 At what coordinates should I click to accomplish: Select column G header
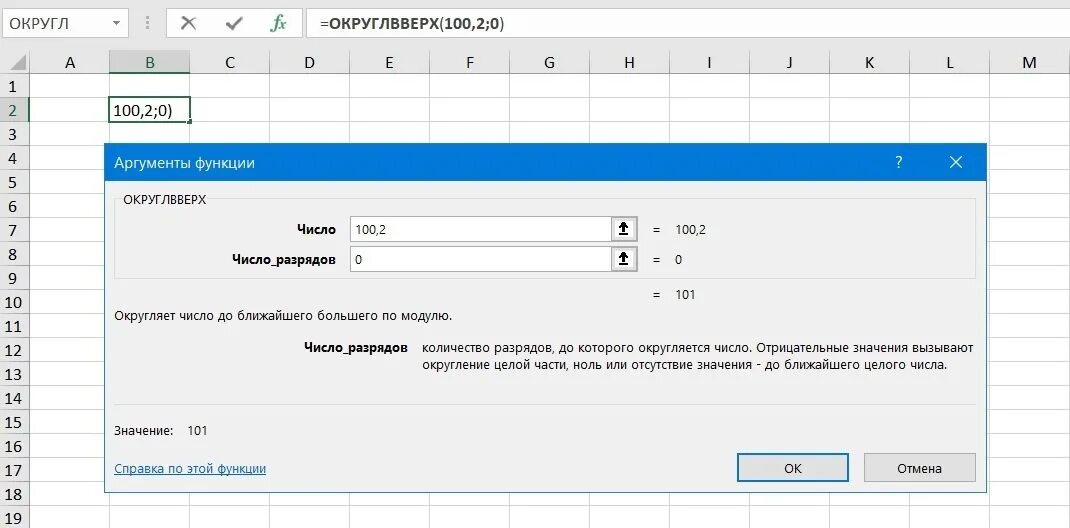549,63
